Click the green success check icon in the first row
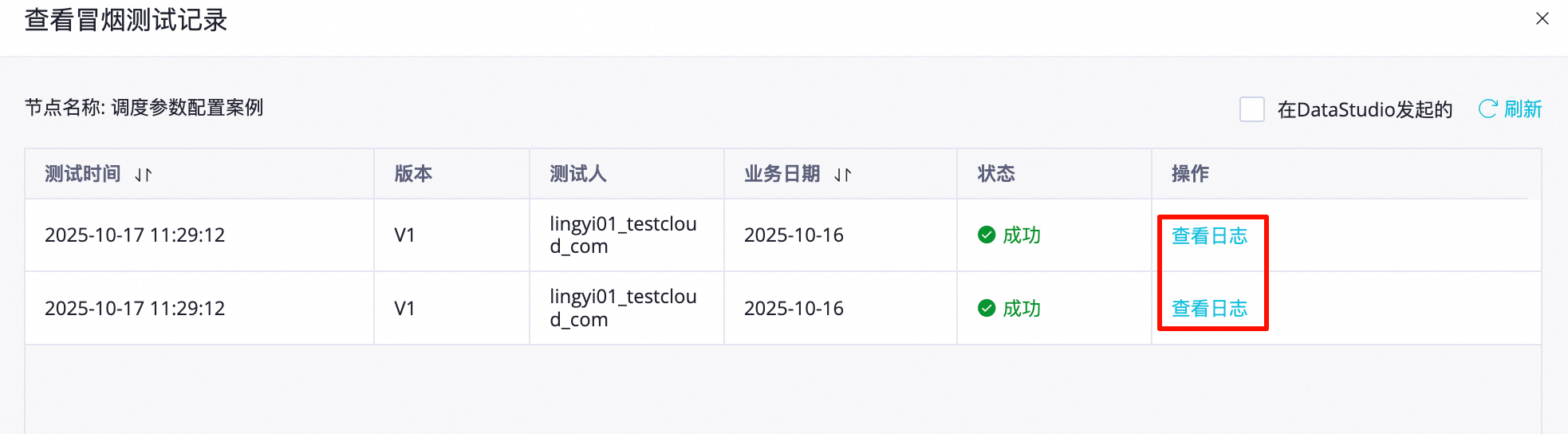 pos(987,235)
